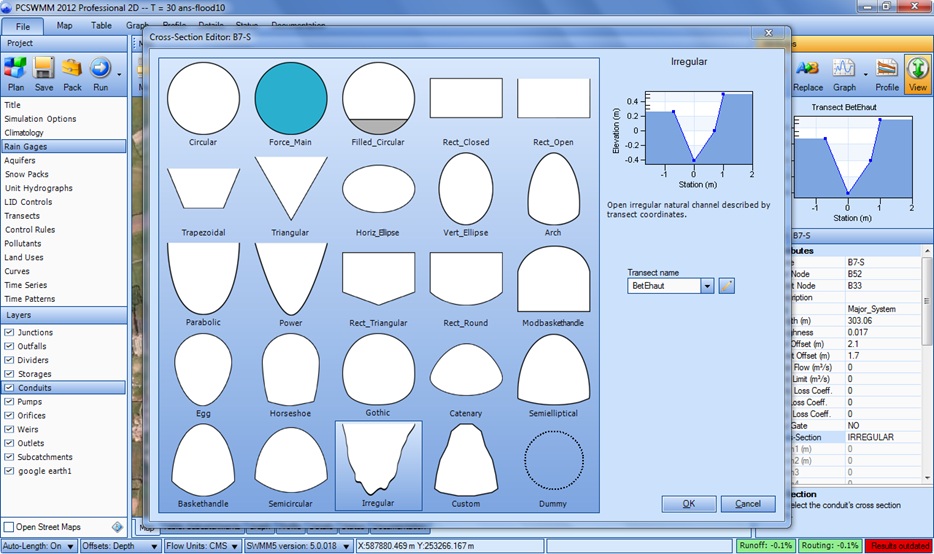This screenshot has height=554, width=934.
Task: Select the Irregular cross-section
Action: pos(378,466)
